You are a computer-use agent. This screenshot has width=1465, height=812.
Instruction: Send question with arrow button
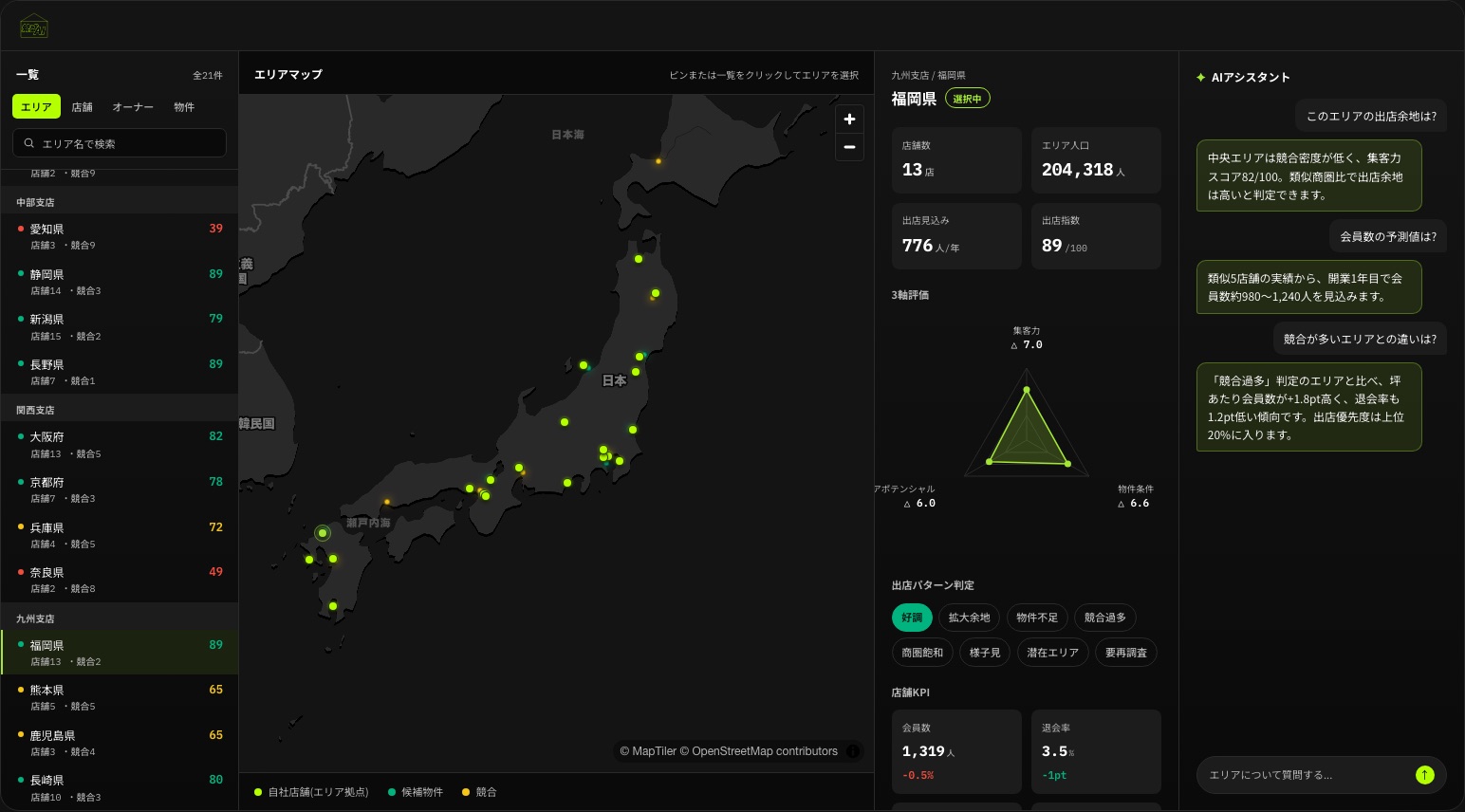(1424, 775)
